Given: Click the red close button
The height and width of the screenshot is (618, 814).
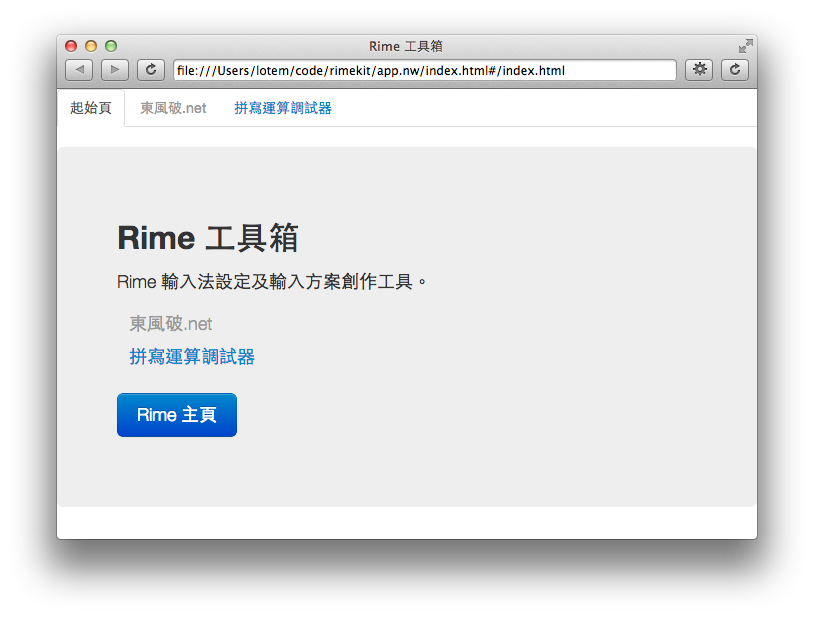Looking at the screenshot, I should coord(70,46).
